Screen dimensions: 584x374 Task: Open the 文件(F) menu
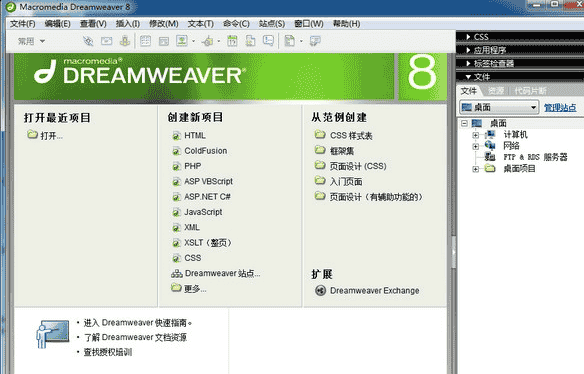[x=22, y=24]
